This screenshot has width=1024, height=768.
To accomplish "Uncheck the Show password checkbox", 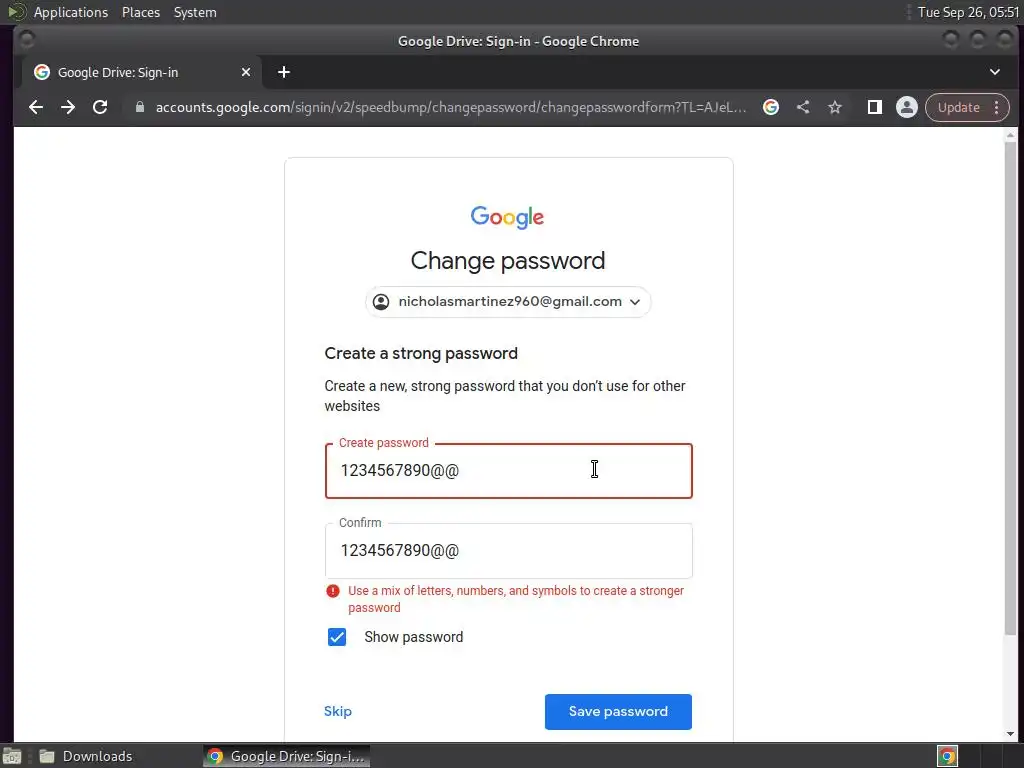I will (337, 637).
